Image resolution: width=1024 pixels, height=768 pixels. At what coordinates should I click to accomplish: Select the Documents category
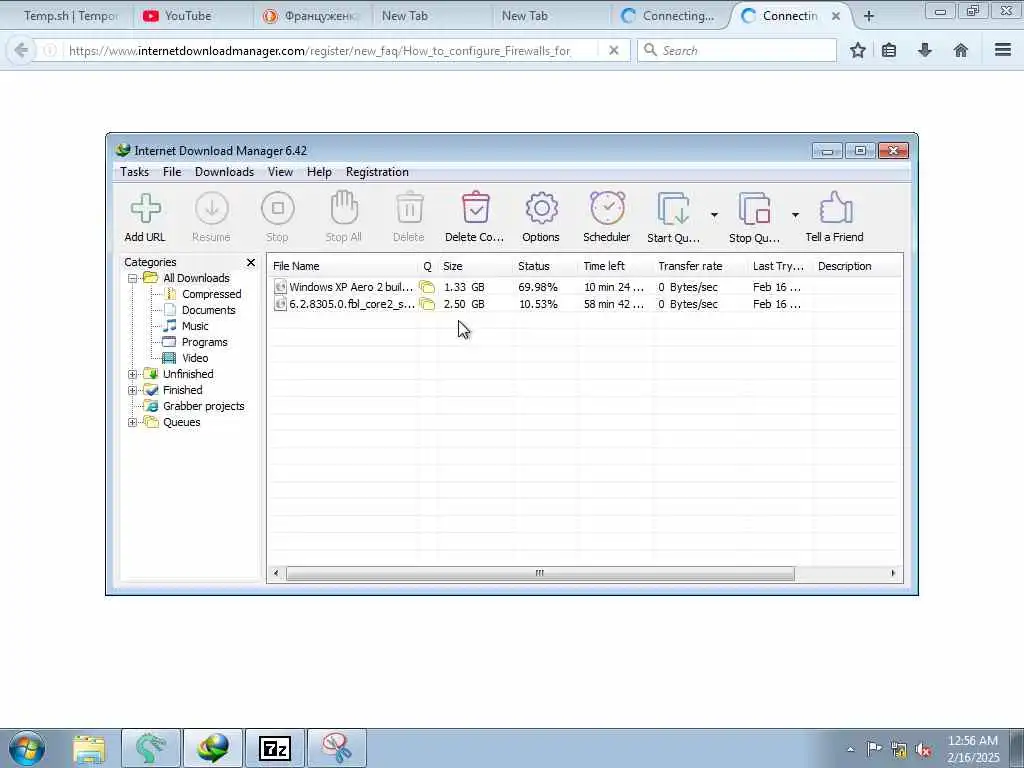(x=208, y=310)
